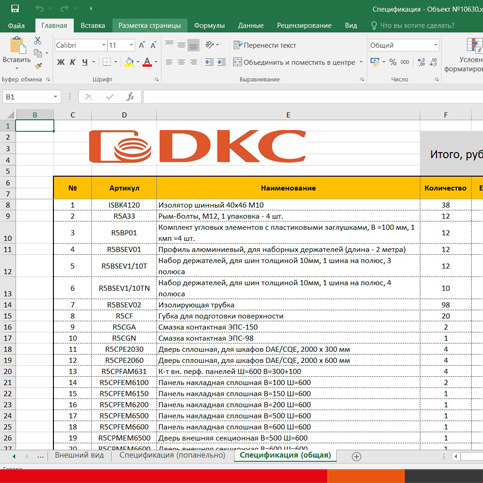Screen dimensions: 483x483
Task: Align cell text left
Action: coord(169,62)
